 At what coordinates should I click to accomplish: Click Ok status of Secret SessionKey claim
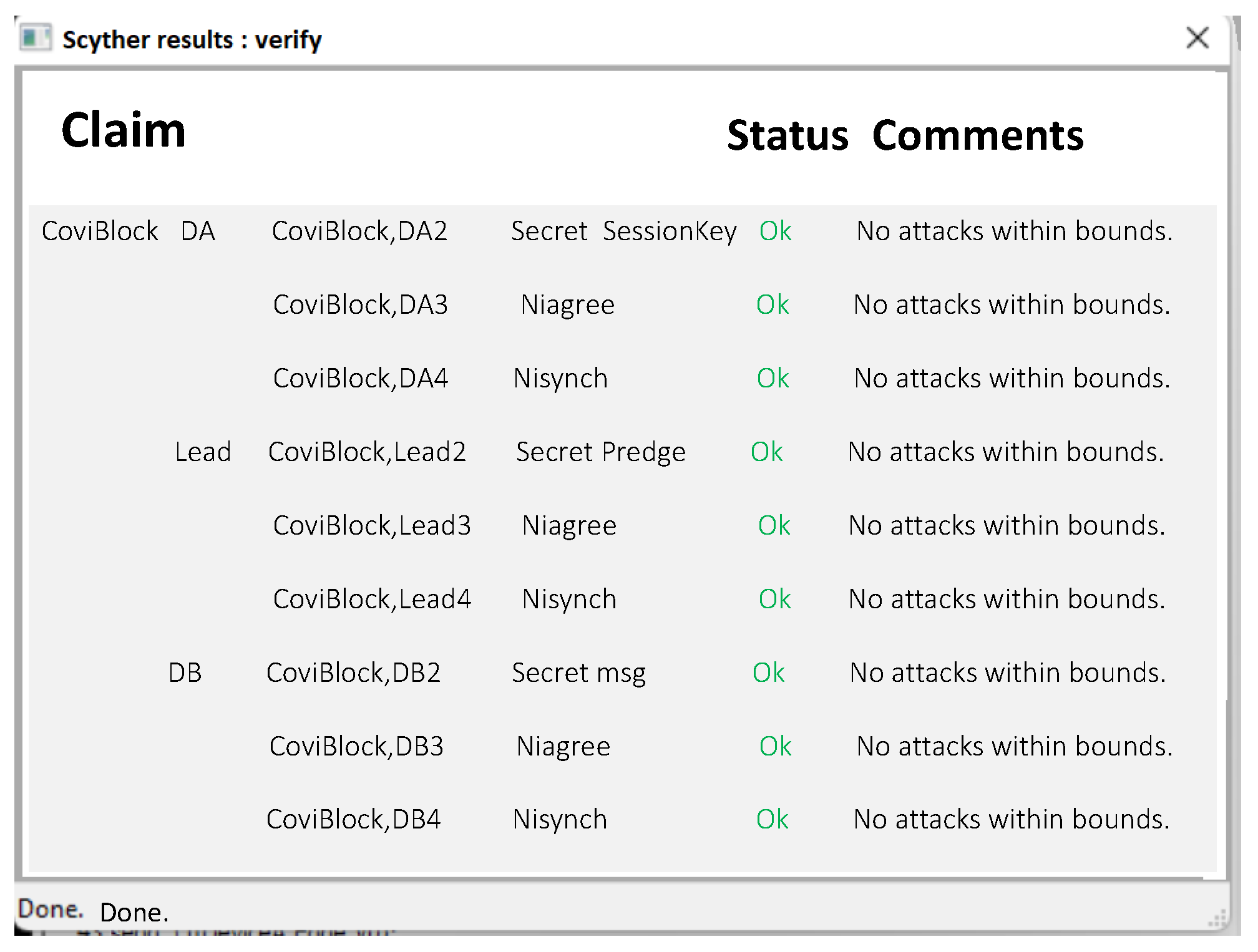(775, 231)
